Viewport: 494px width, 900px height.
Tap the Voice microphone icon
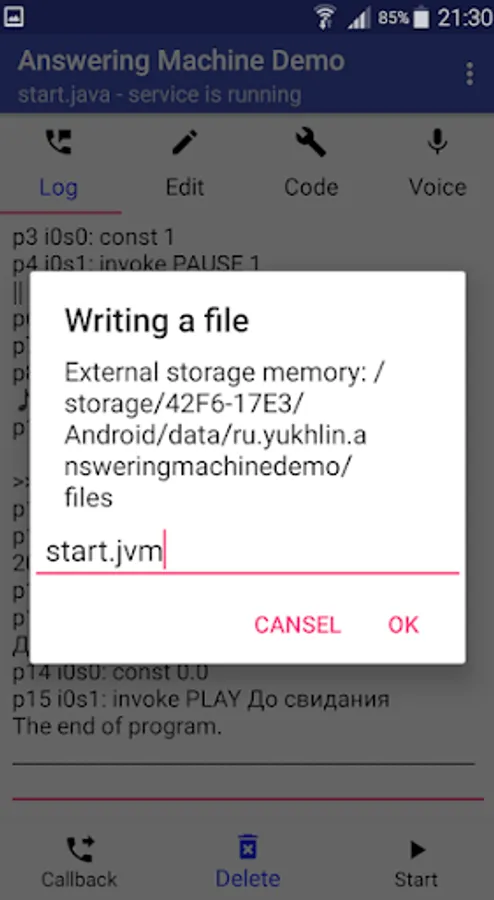[x=437, y=142]
